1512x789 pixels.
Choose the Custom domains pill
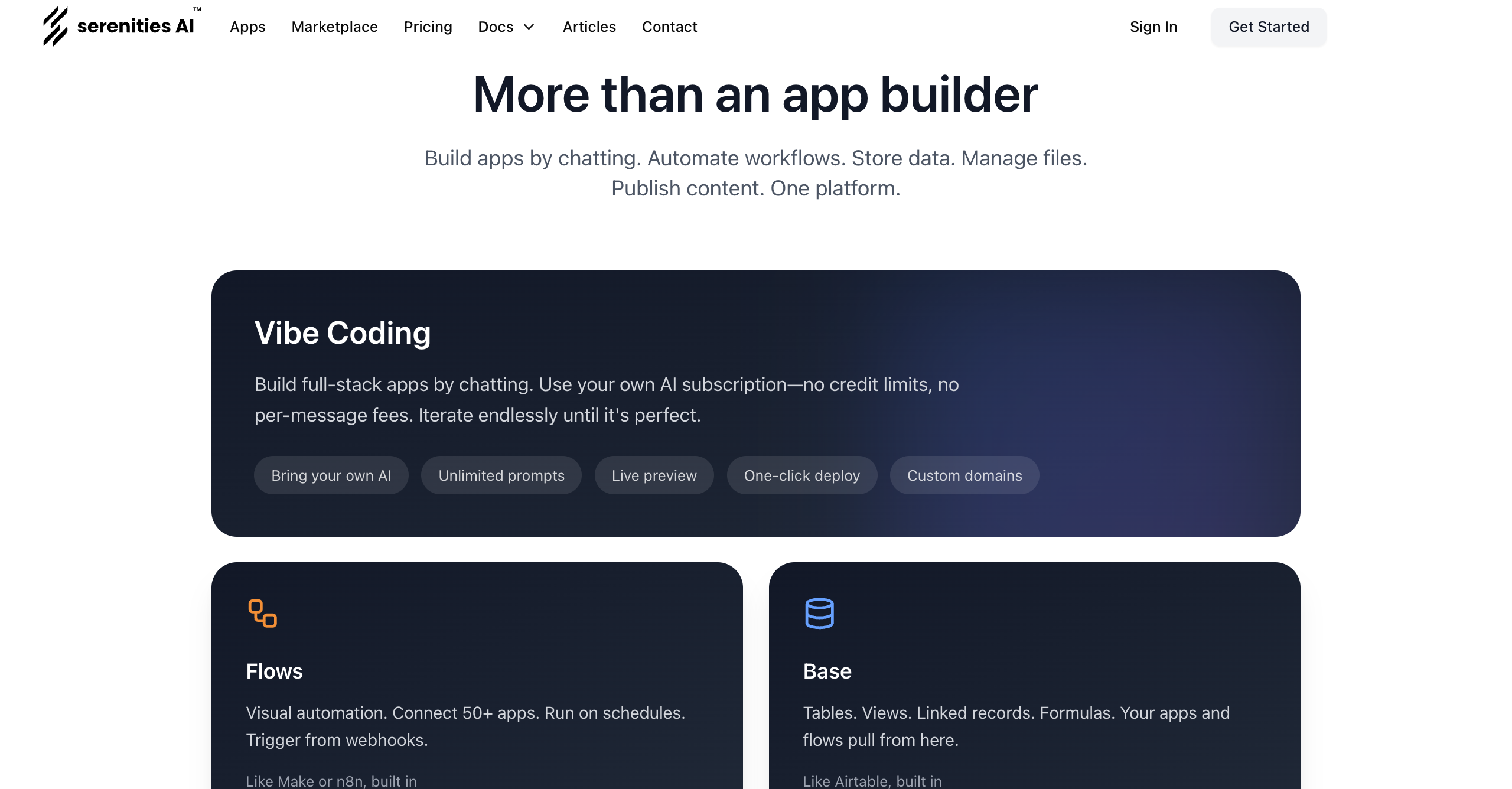(964, 475)
